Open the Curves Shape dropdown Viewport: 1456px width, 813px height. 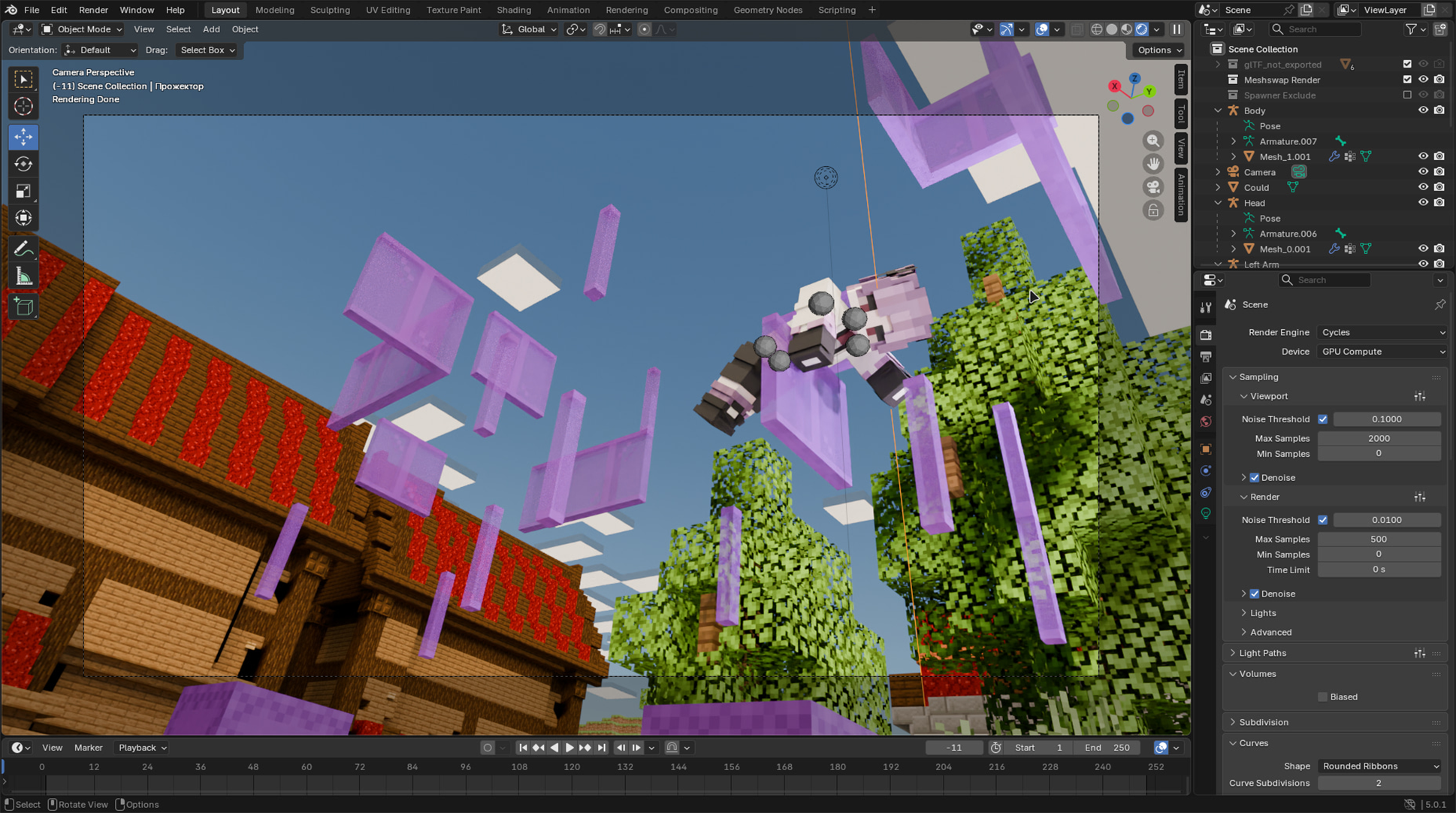pyautogui.click(x=1381, y=766)
